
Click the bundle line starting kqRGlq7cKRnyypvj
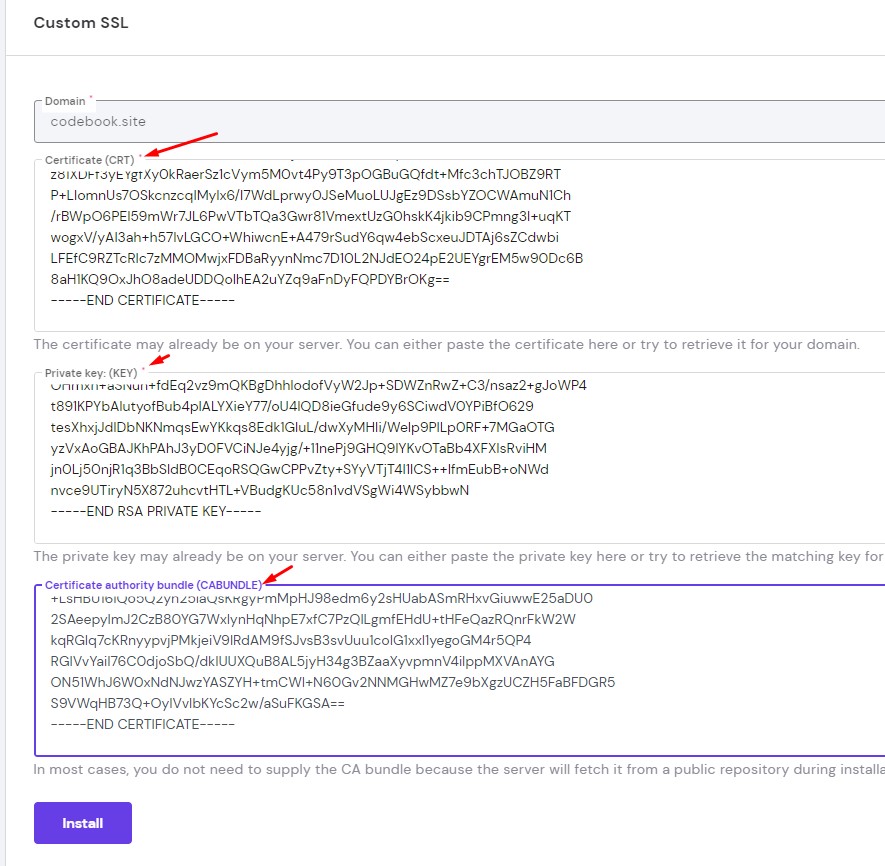(x=291, y=640)
